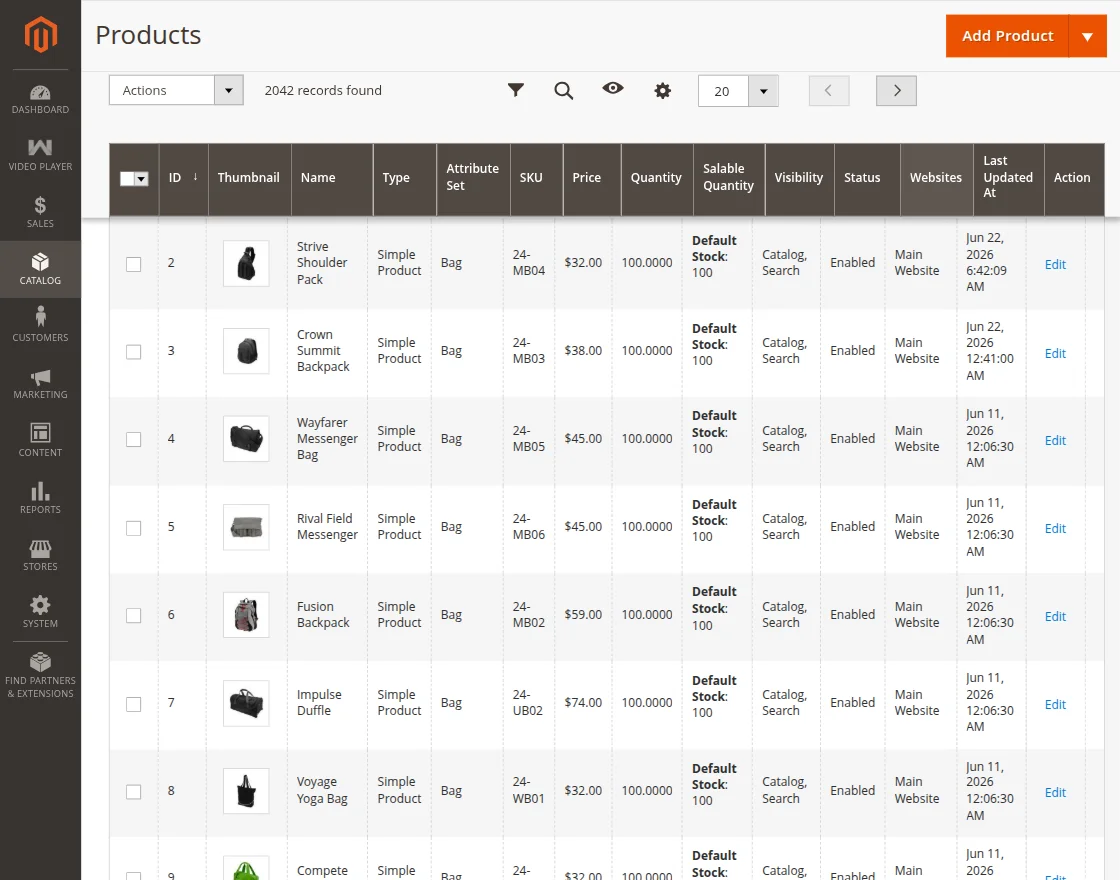Tick checkbox for Crown Summit Backpack
This screenshot has height=880, width=1120.
(x=134, y=352)
